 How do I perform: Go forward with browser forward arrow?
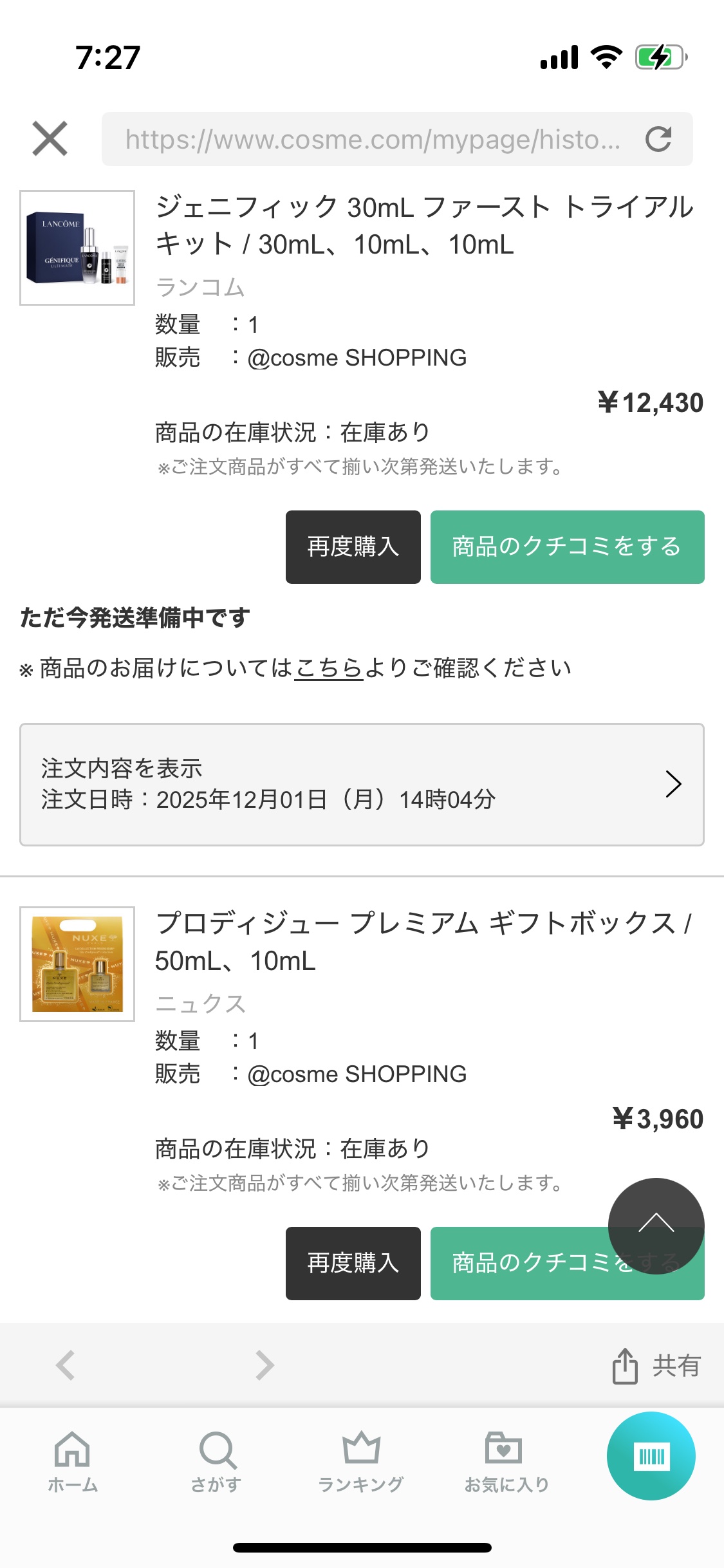point(265,1365)
